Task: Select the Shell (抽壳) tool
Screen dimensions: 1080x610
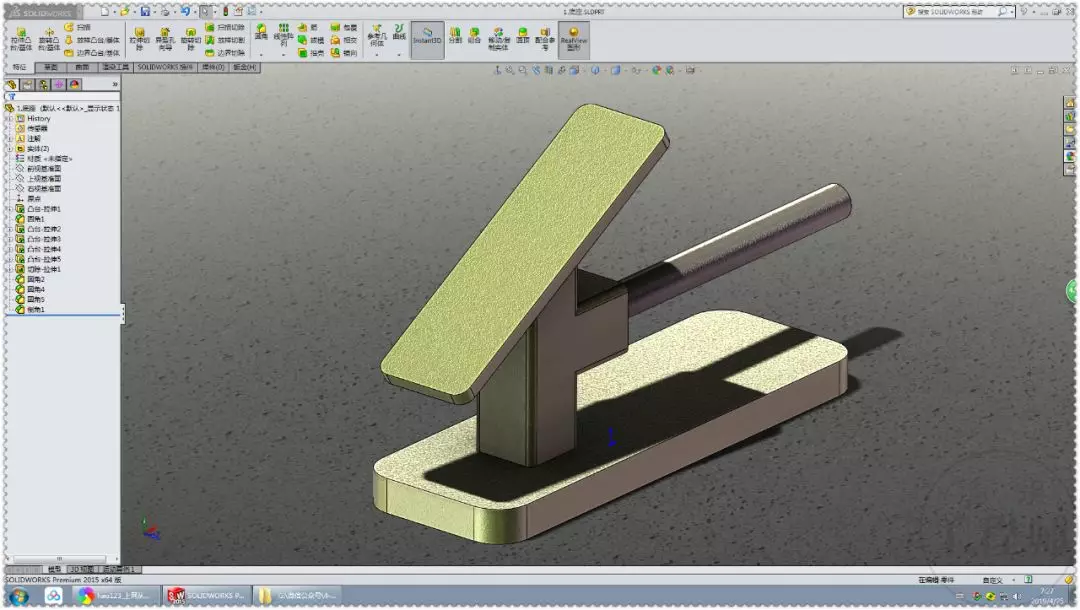Action: tap(311, 52)
